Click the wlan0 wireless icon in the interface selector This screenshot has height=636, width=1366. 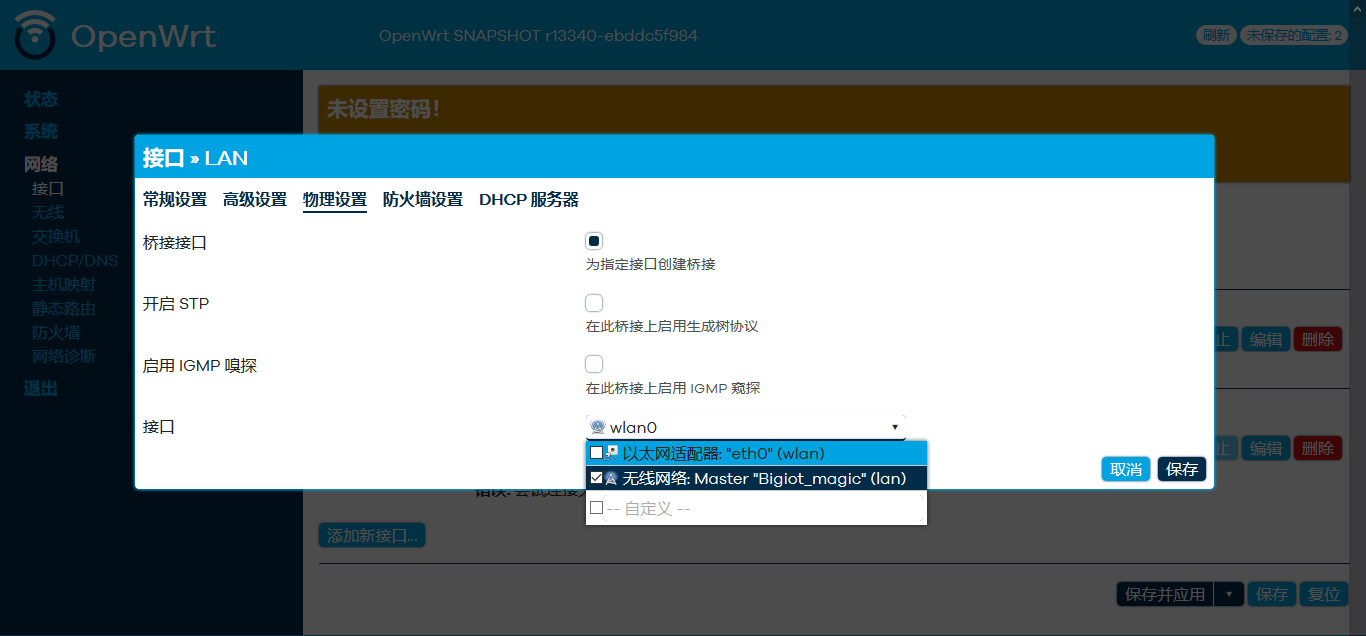[598, 428]
